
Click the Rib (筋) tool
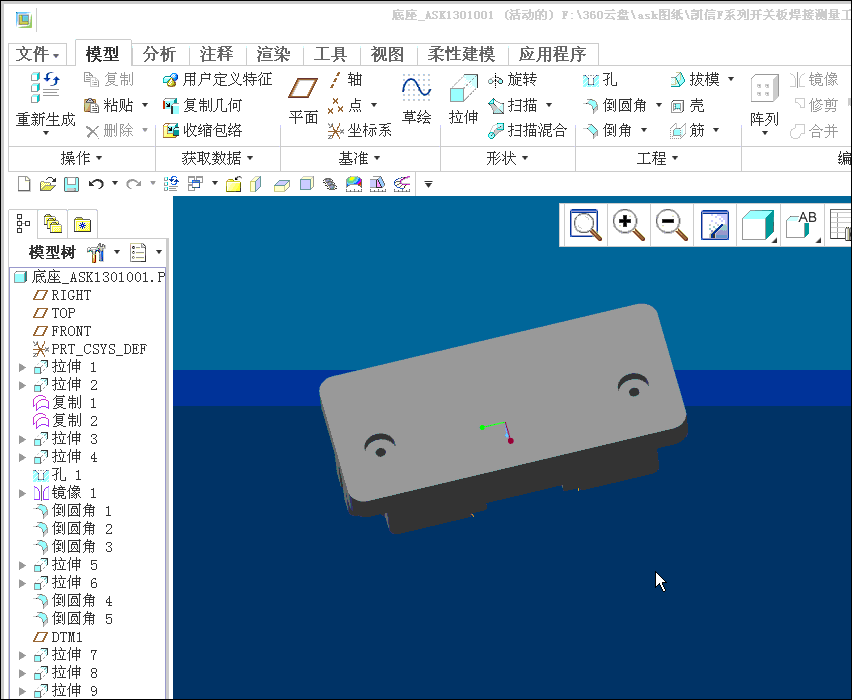tap(687, 130)
